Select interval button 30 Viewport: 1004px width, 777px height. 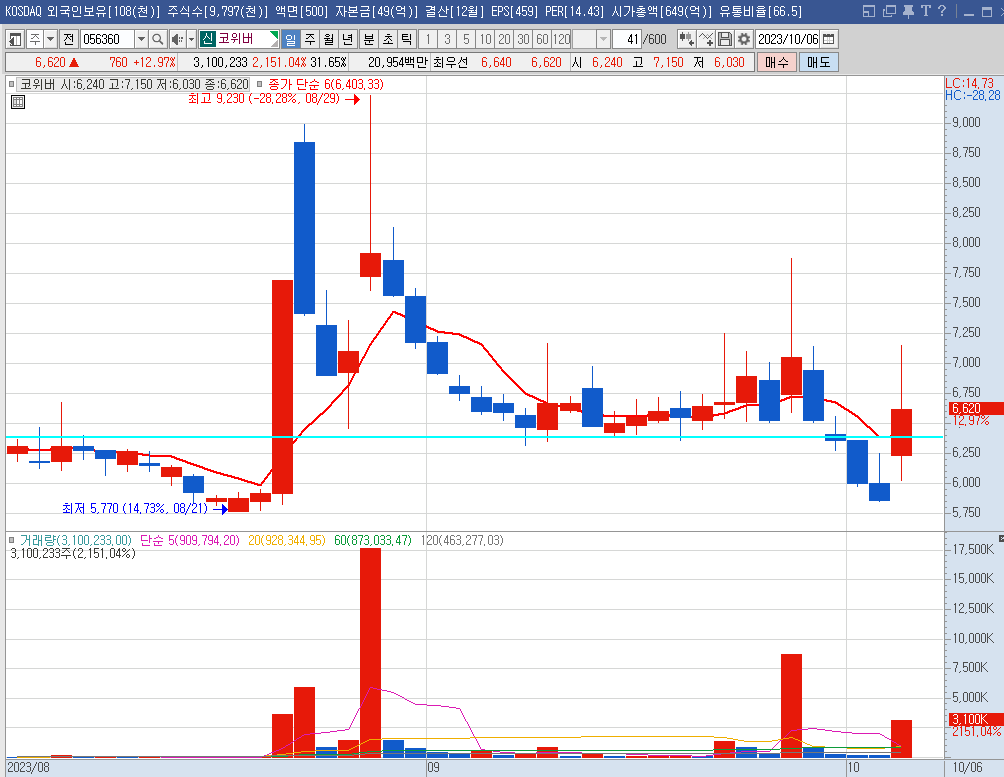click(x=523, y=39)
